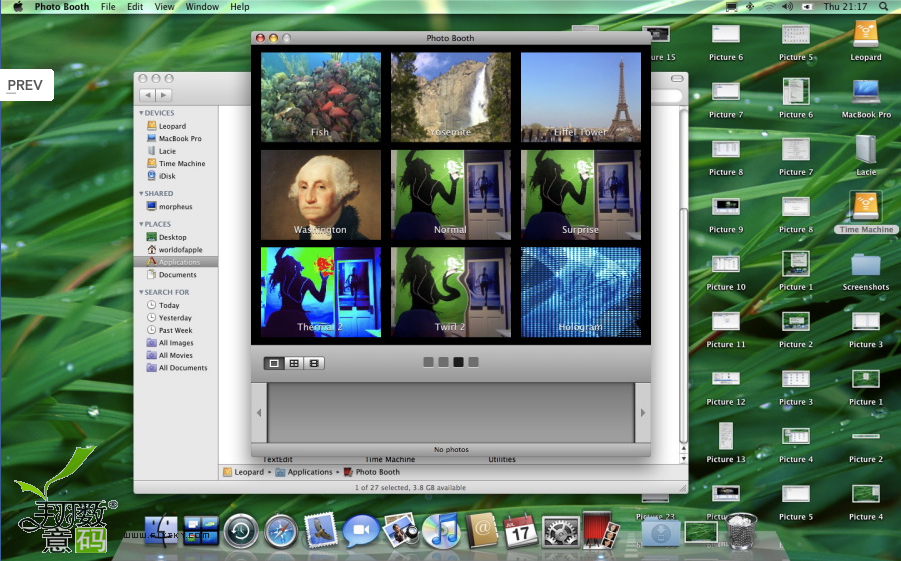Open the Apple menu
Image resolution: width=901 pixels, height=561 pixels.
[18, 7]
